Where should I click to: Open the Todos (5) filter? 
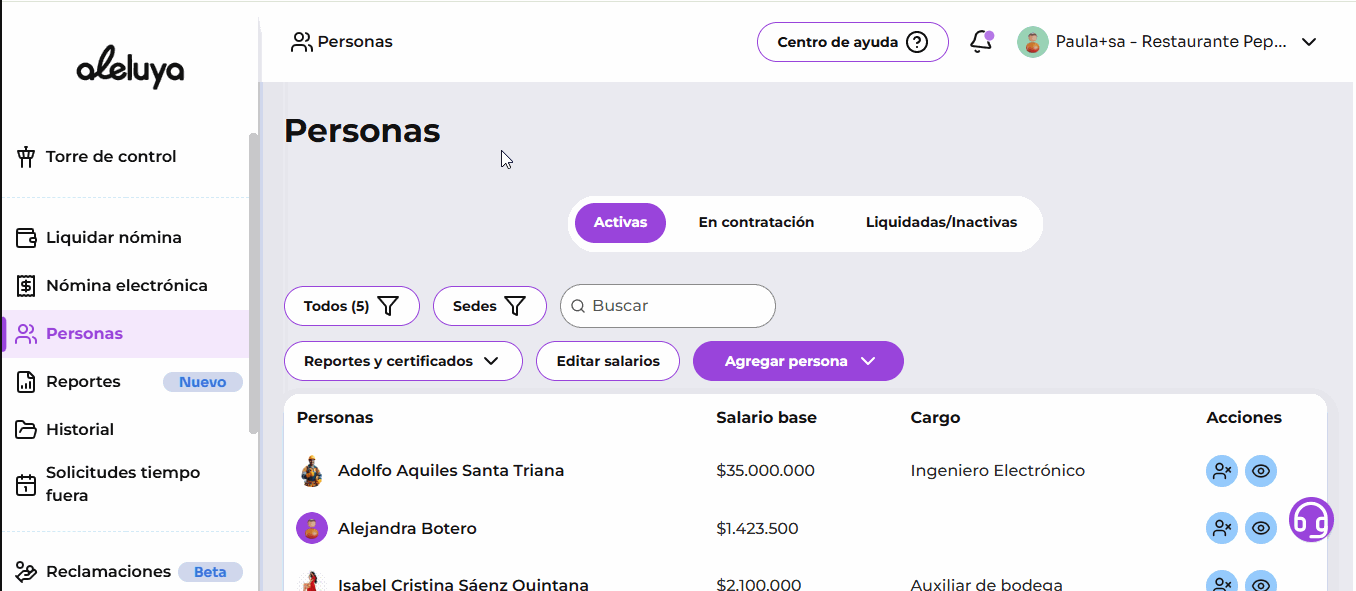351,306
